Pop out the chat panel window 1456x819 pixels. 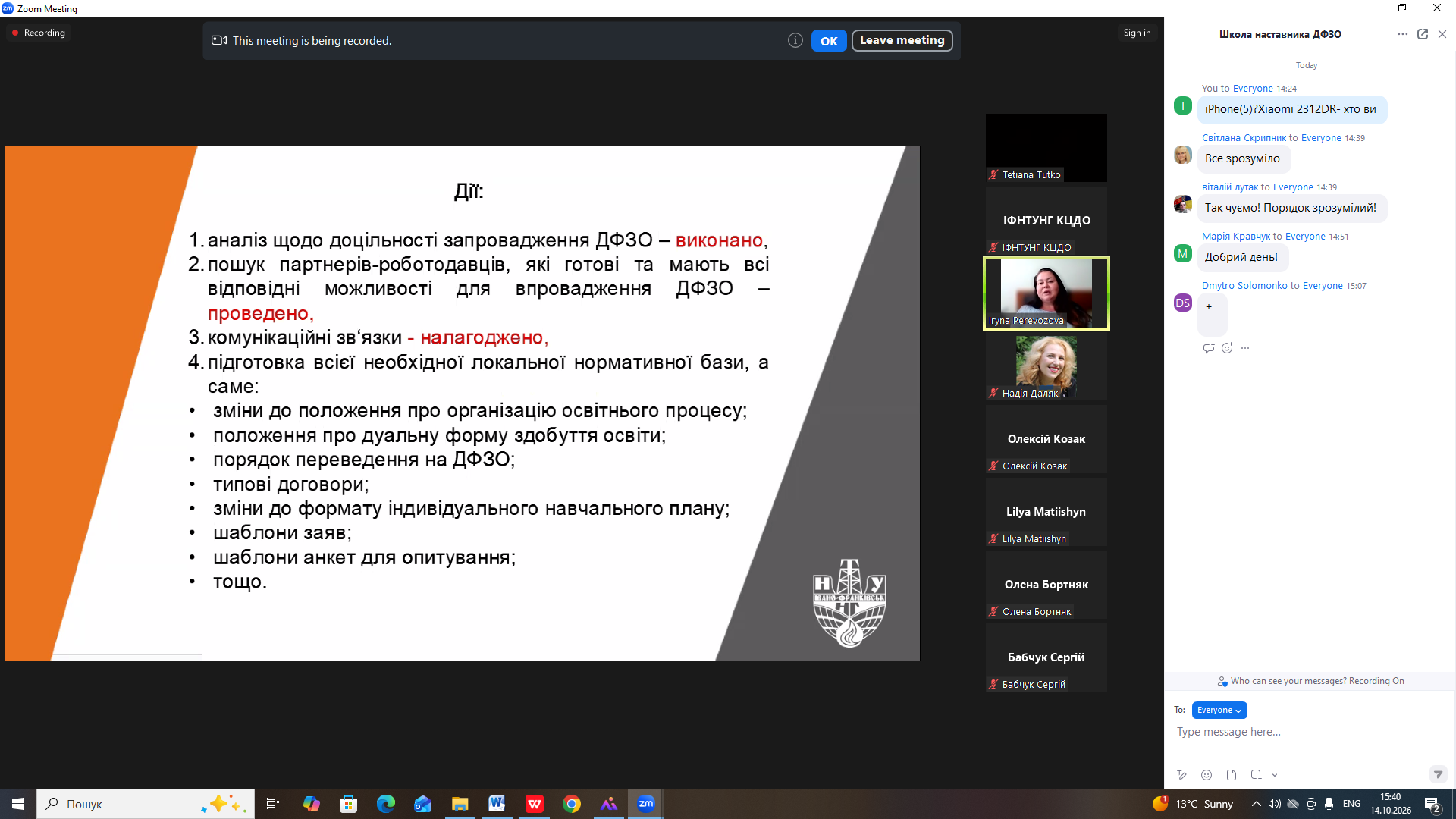point(1423,34)
